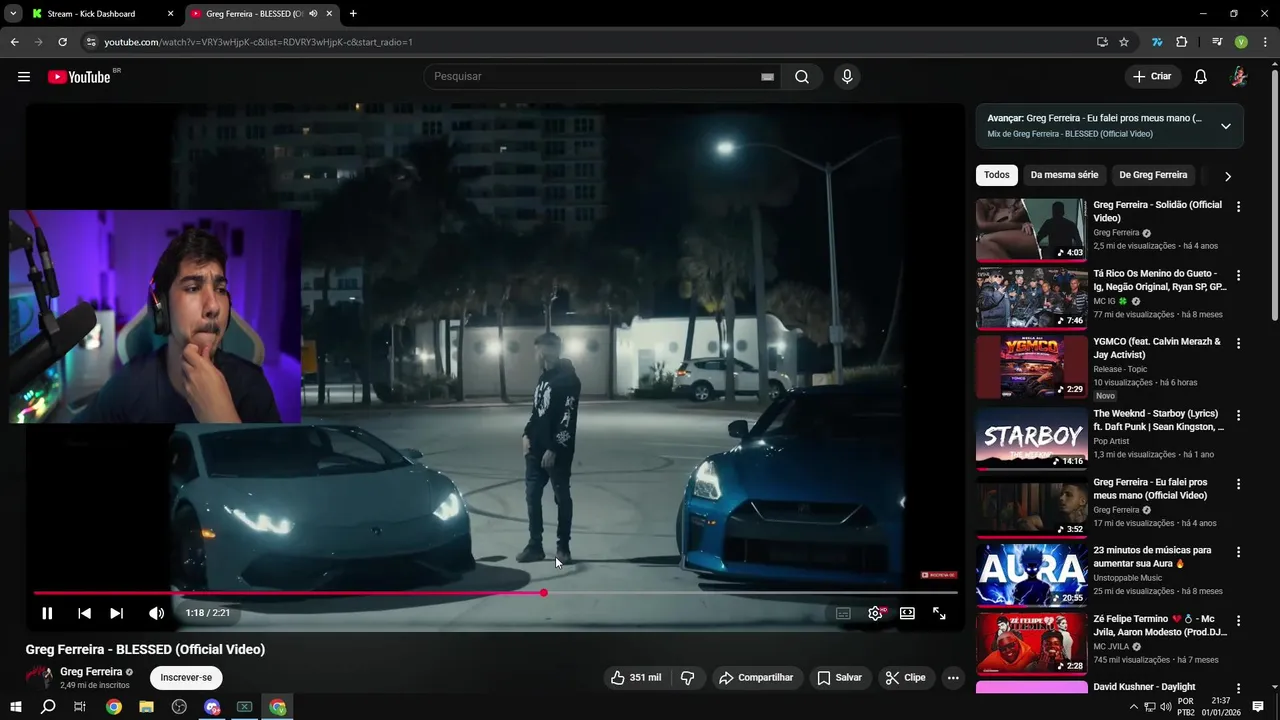
Task: Open options for Eu falei pros meus mano
Action: coord(1238,484)
